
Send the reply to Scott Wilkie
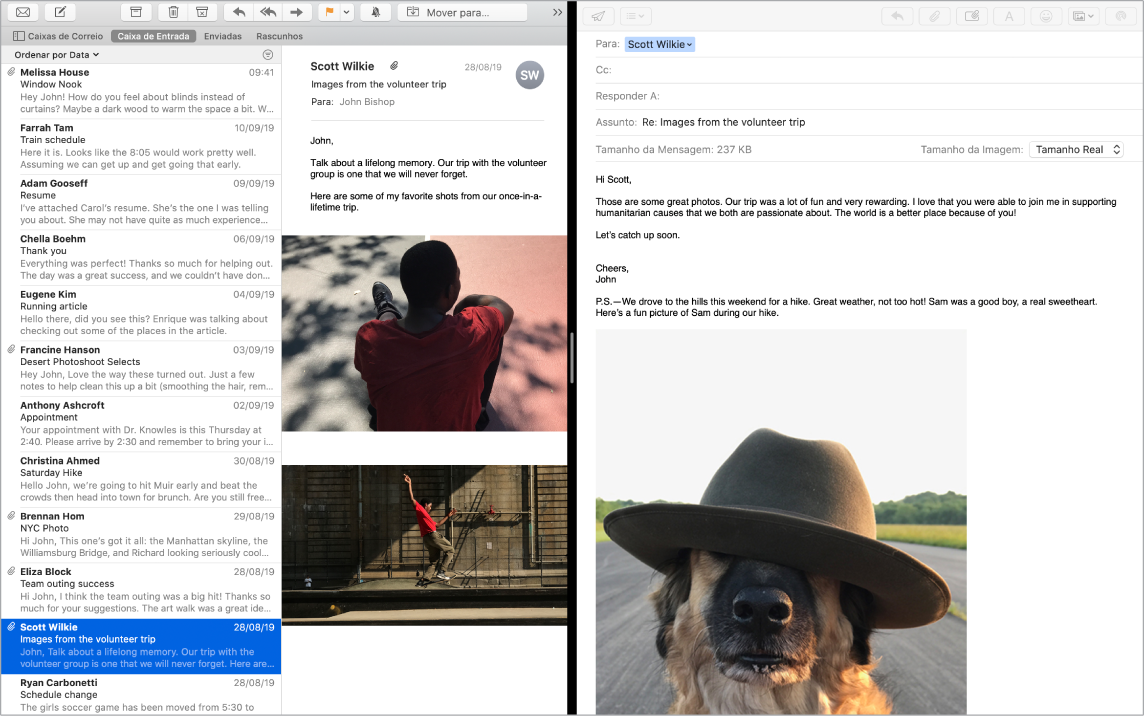[x=598, y=16]
